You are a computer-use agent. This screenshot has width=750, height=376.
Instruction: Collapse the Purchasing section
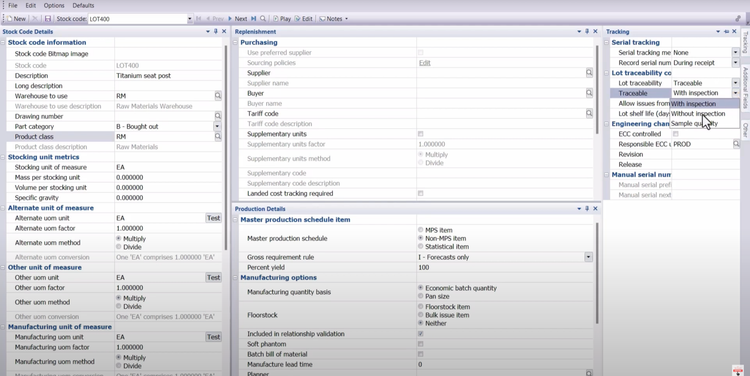[235, 43]
